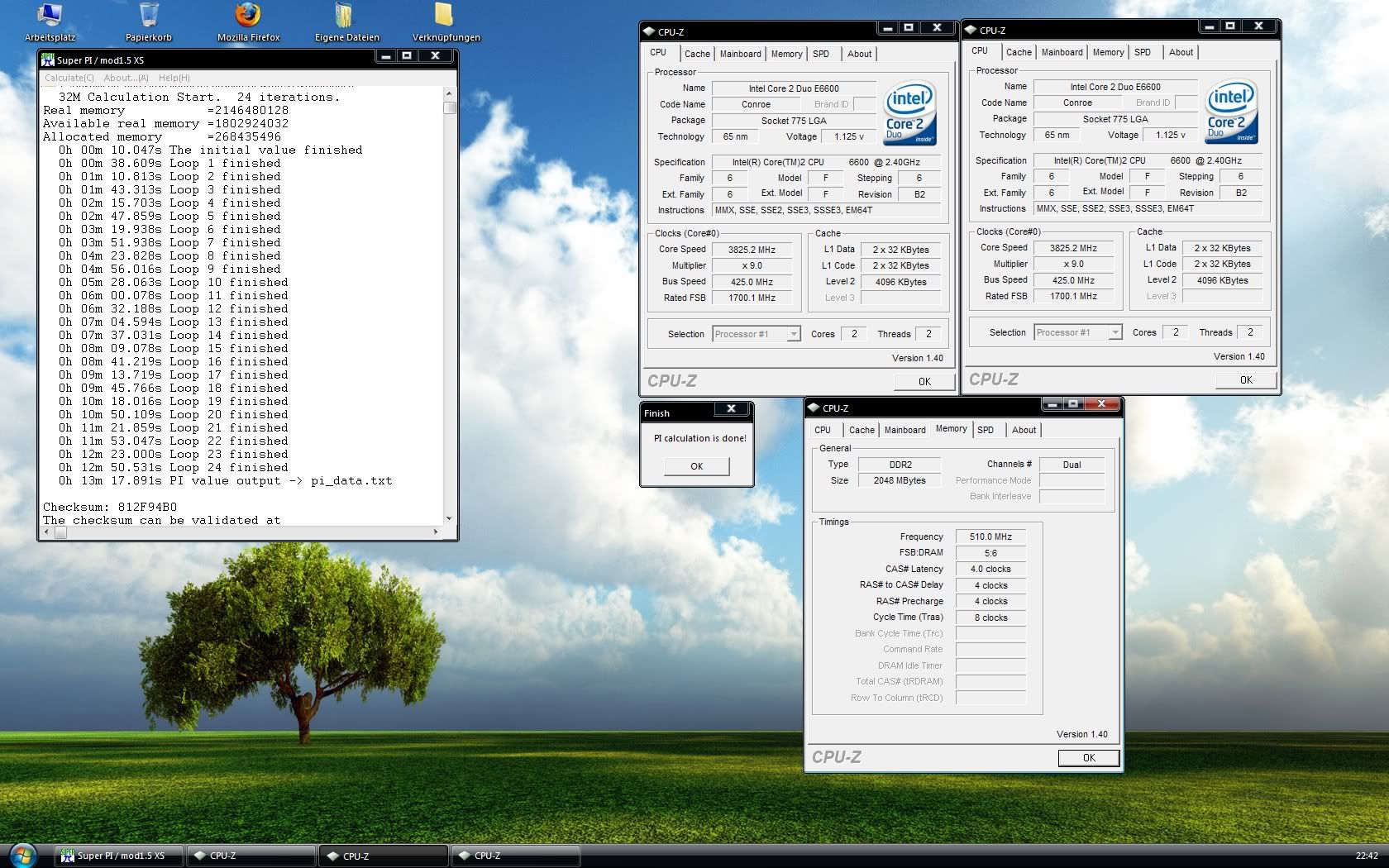Switch to Mainboard tab in memory CPU-Z window
This screenshot has width=1389, height=868.
coord(905,430)
